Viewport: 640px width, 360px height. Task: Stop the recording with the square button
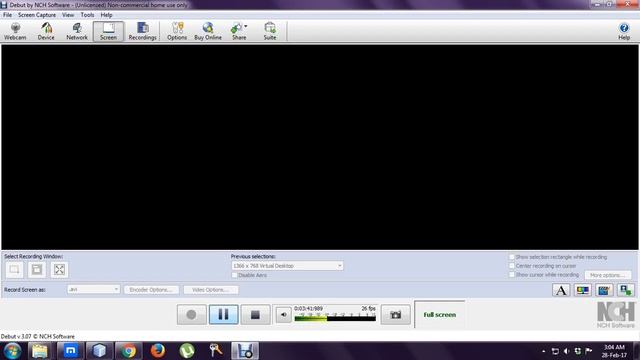pos(255,315)
